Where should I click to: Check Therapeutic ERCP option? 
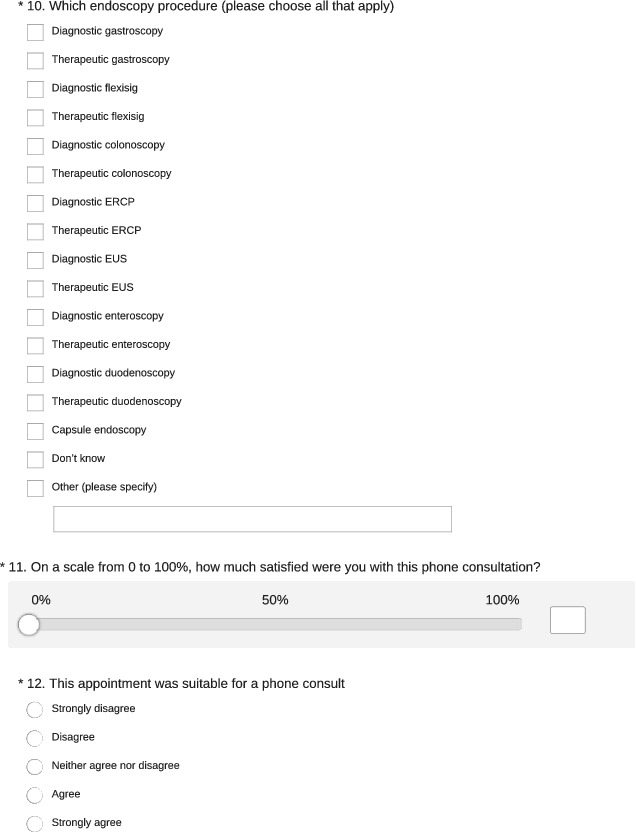pyautogui.click(x=35, y=231)
